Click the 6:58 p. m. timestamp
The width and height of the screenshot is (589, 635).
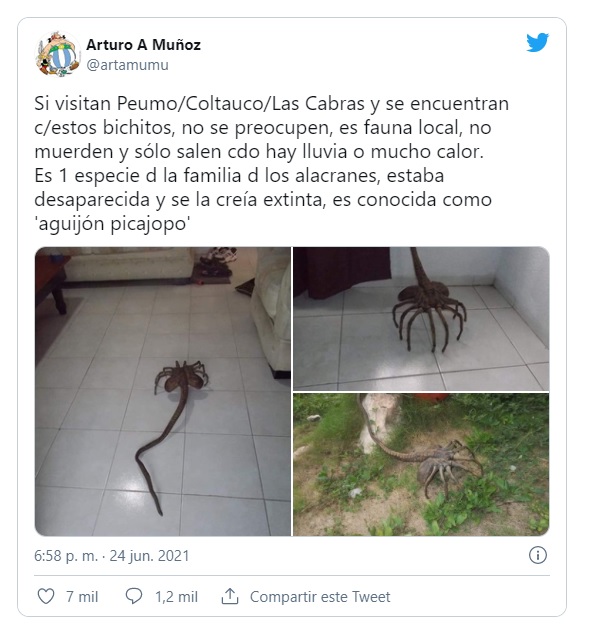tap(66, 556)
